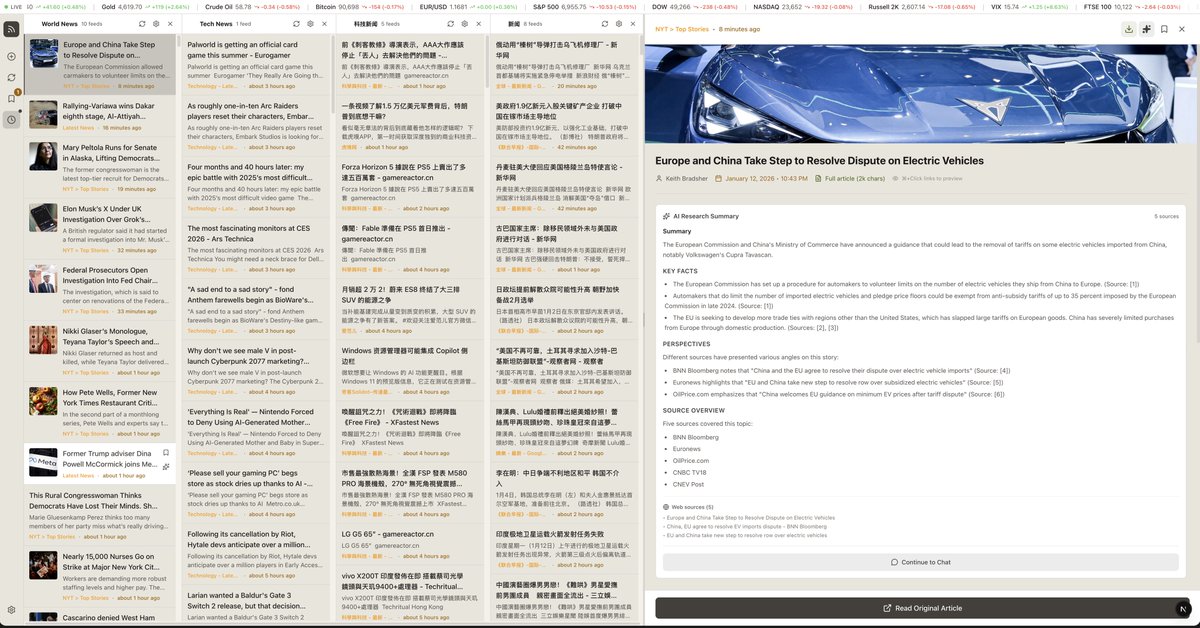
Task: Click the dark round button beside Read Original Article
Action: pyautogui.click(x=1183, y=608)
